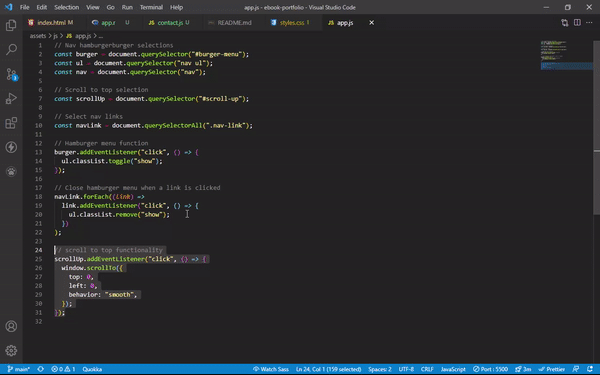Change line ending via CRLF item
Screen dimensions: 600x375
coord(427,369)
